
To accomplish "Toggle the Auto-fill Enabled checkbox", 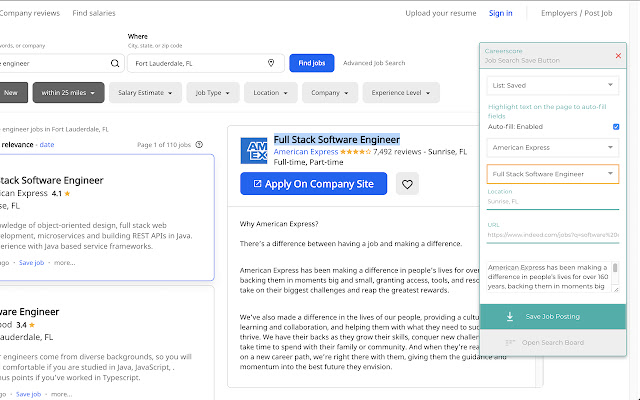I will (616, 127).
